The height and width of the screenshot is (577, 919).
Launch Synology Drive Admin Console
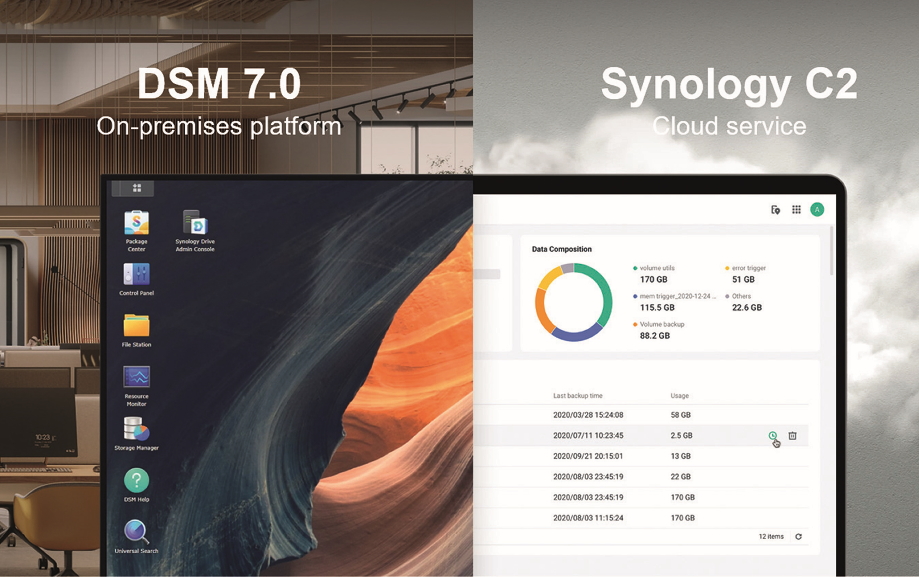(194, 224)
